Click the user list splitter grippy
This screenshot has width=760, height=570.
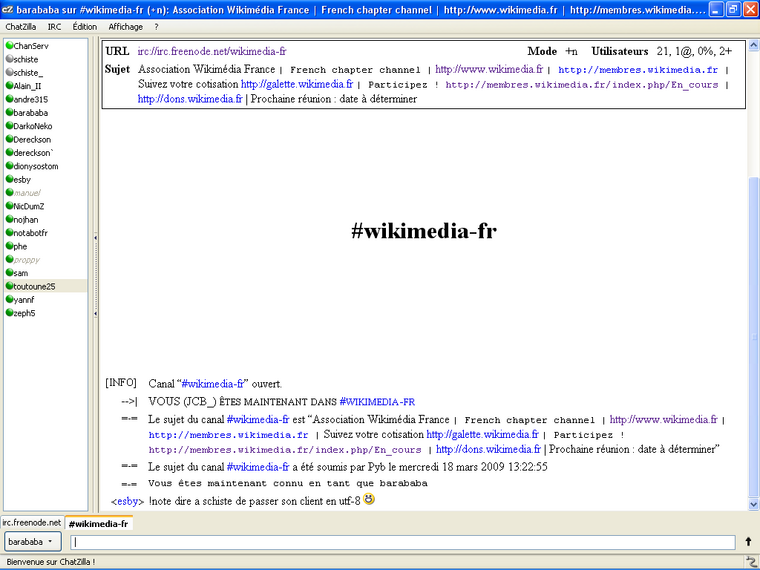coord(95,276)
